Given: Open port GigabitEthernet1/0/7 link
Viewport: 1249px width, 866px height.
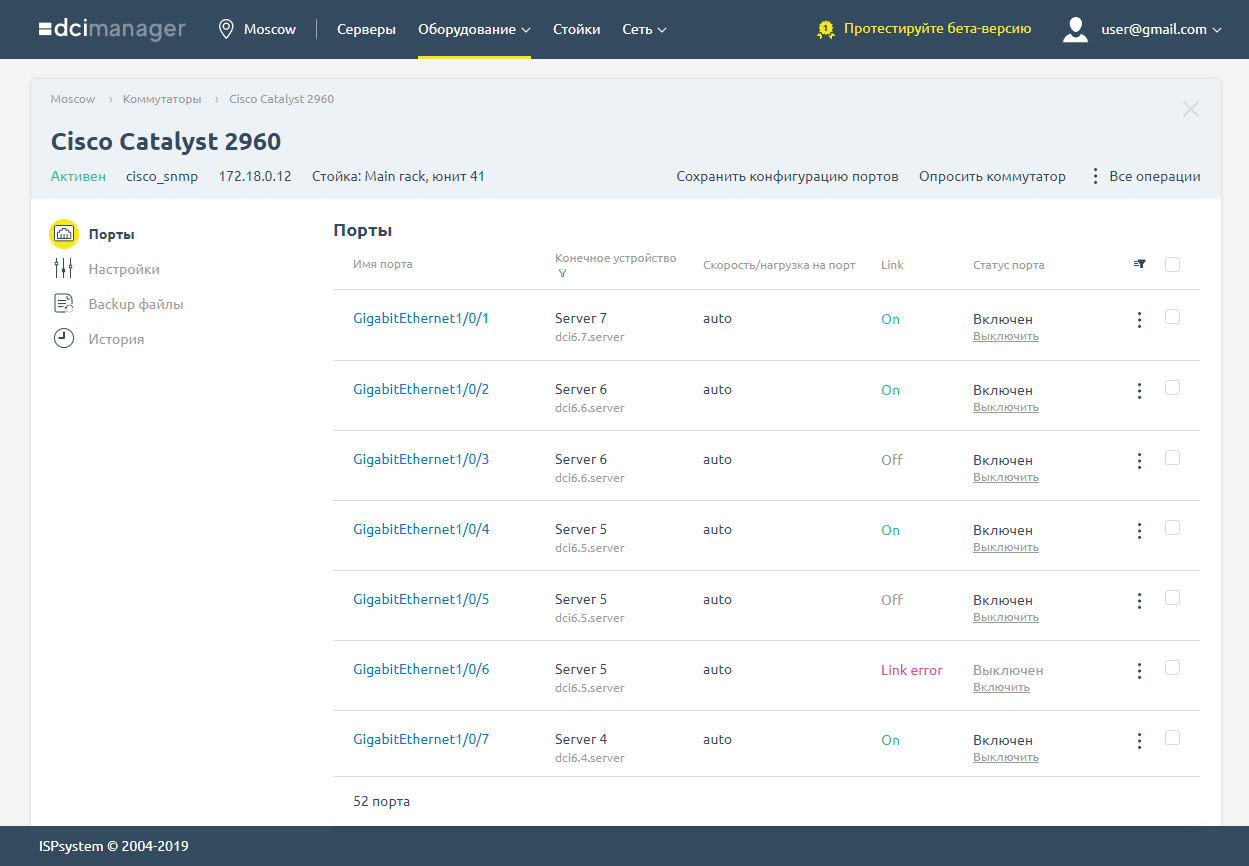Looking at the screenshot, I should pyautogui.click(x=421, y=739).
